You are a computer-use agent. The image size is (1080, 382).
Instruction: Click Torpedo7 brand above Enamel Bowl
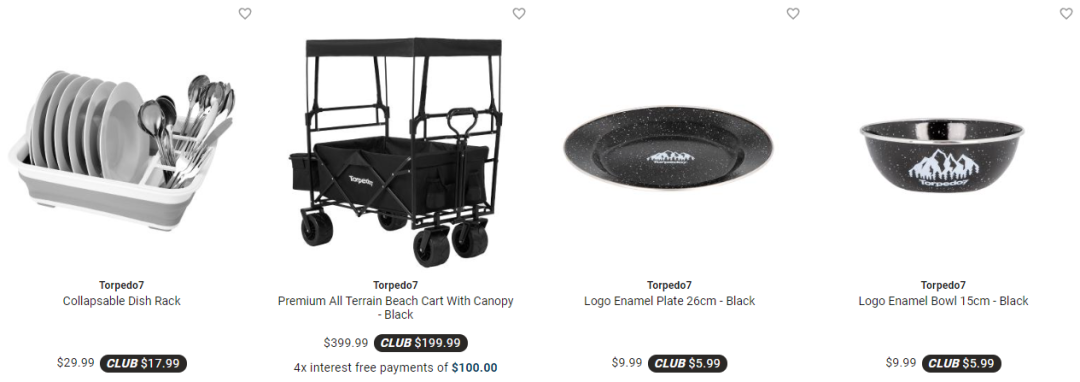(x=943, y=285)
